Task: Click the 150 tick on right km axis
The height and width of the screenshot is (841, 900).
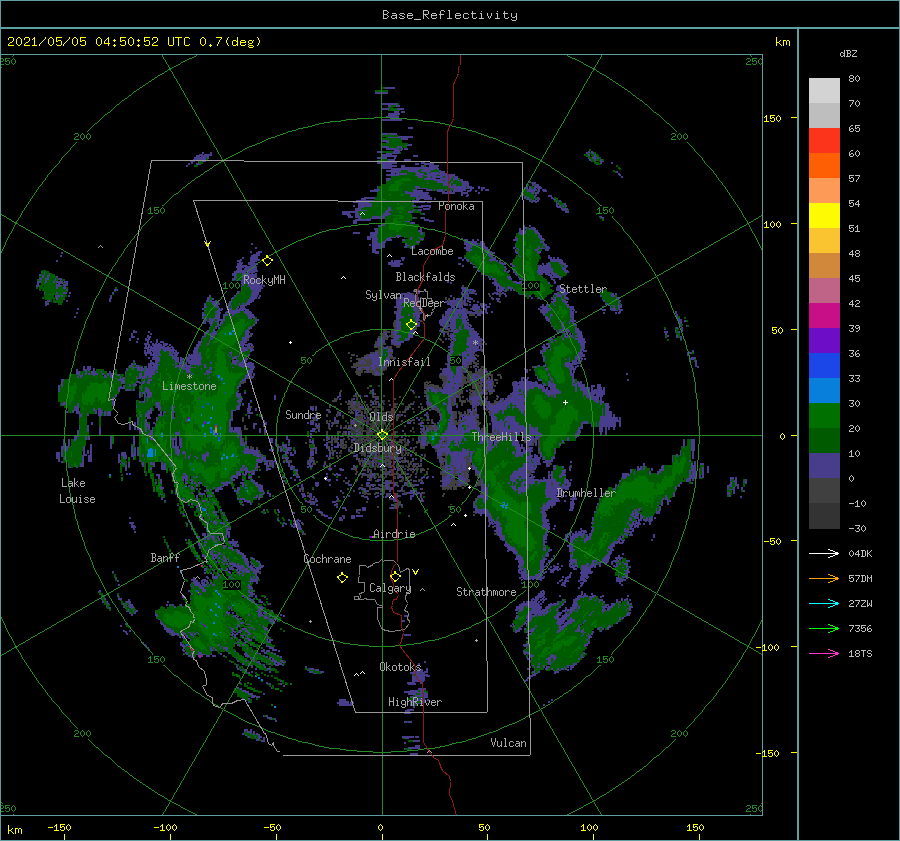Action: click(x=773, y=119)
